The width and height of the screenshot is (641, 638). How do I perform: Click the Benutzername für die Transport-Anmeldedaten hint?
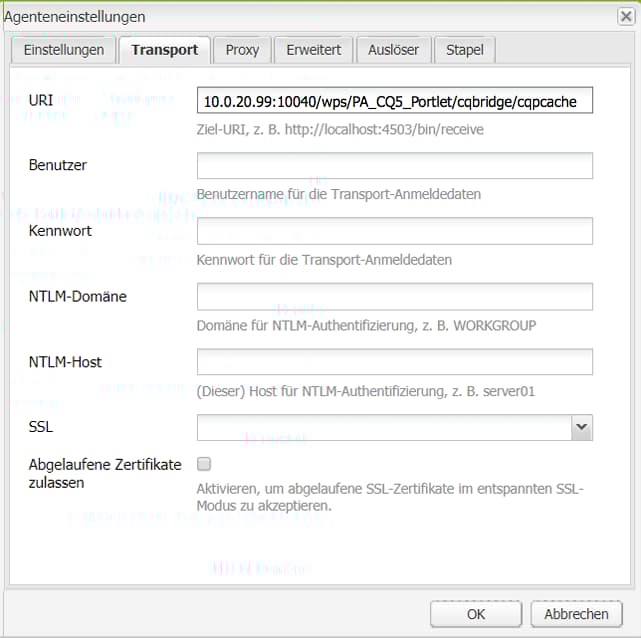pyautogui.click(x=339, y=194)
